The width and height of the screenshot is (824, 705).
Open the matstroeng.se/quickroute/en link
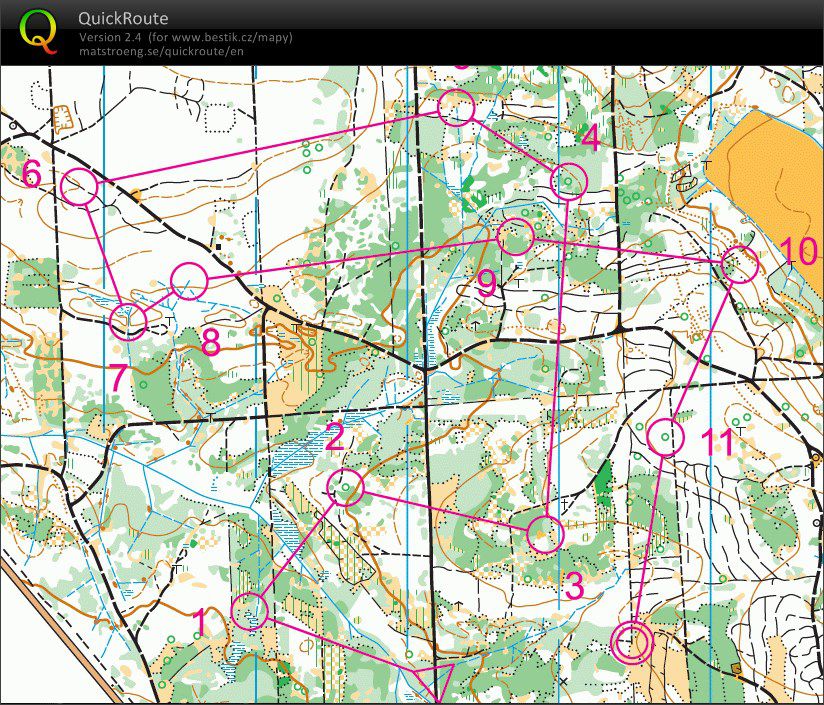tap(161, 51)
